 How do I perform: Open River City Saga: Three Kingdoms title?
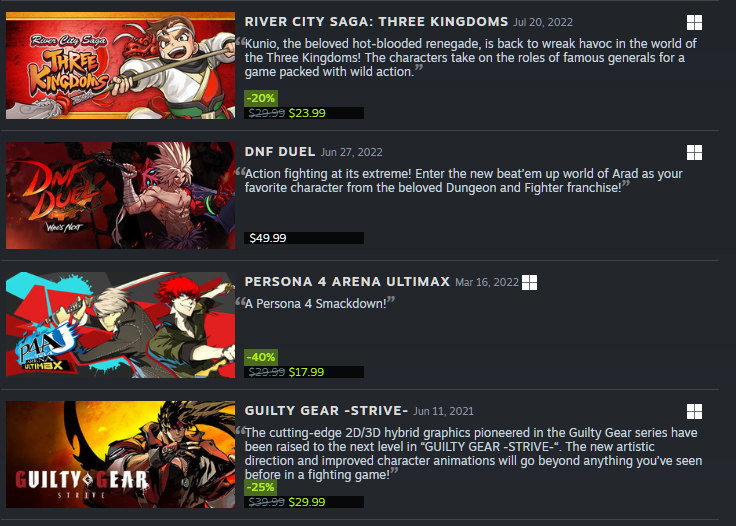pos(376,22)
